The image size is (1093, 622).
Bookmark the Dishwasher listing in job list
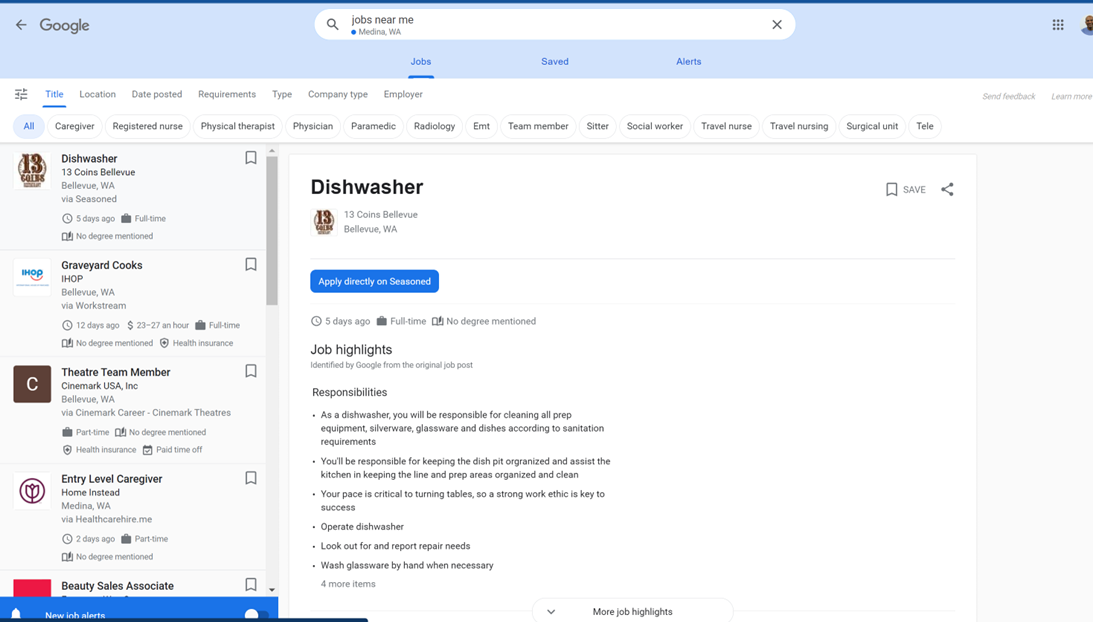(x=251, y=158)
